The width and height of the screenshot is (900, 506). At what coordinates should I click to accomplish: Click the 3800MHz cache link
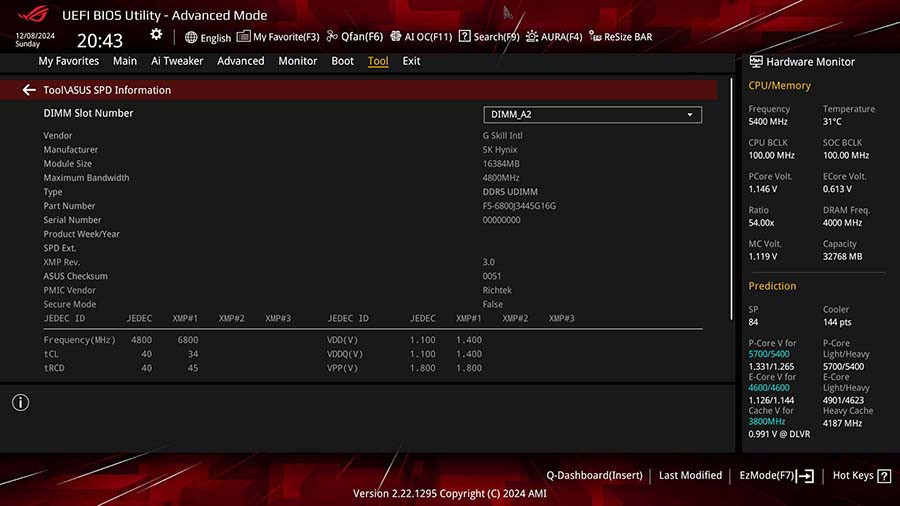766,422
